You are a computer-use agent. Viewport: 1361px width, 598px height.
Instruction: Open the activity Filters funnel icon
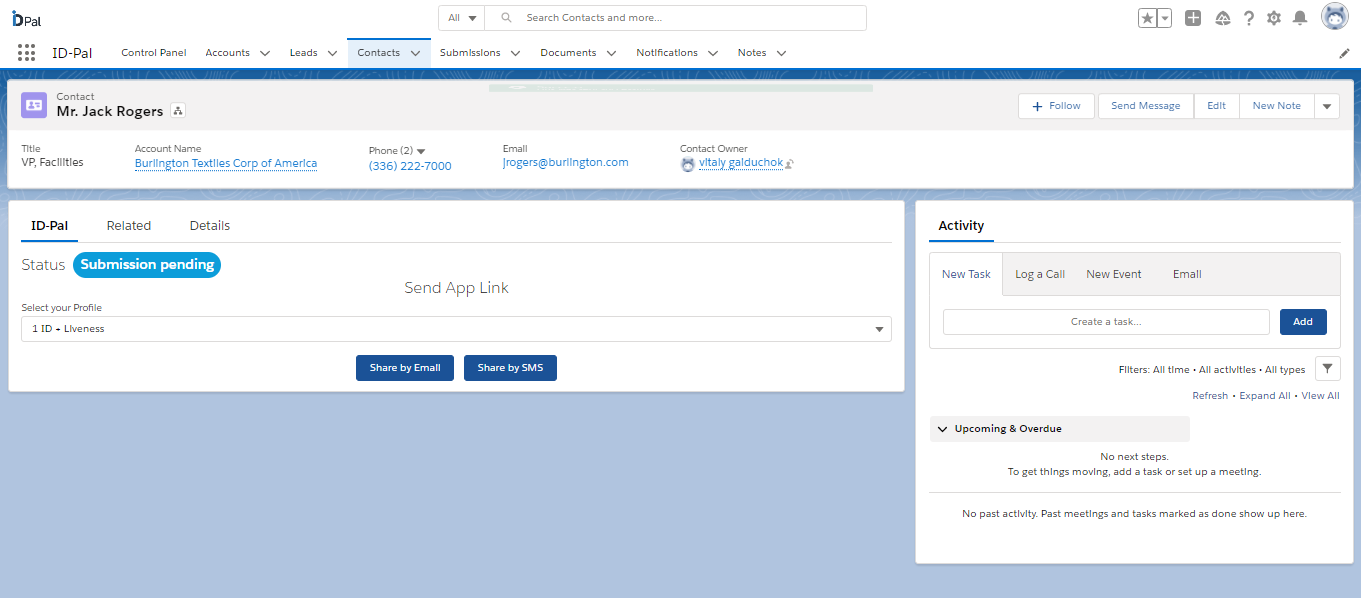[x=1328, y=368]
